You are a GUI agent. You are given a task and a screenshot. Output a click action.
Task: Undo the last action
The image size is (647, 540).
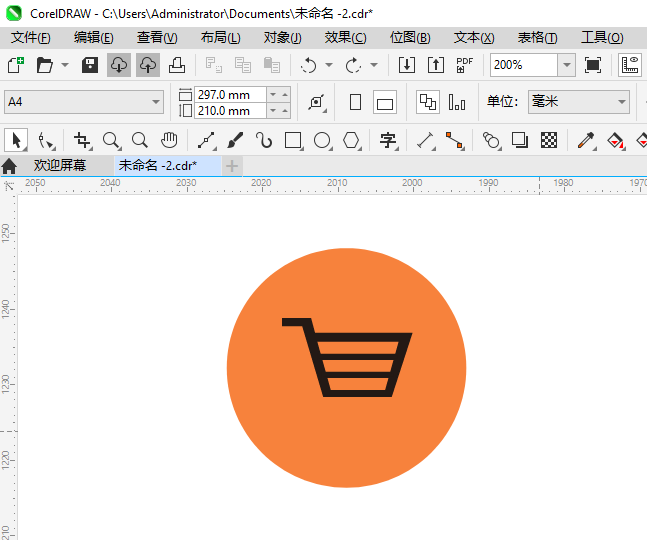[x=308, y=65]
